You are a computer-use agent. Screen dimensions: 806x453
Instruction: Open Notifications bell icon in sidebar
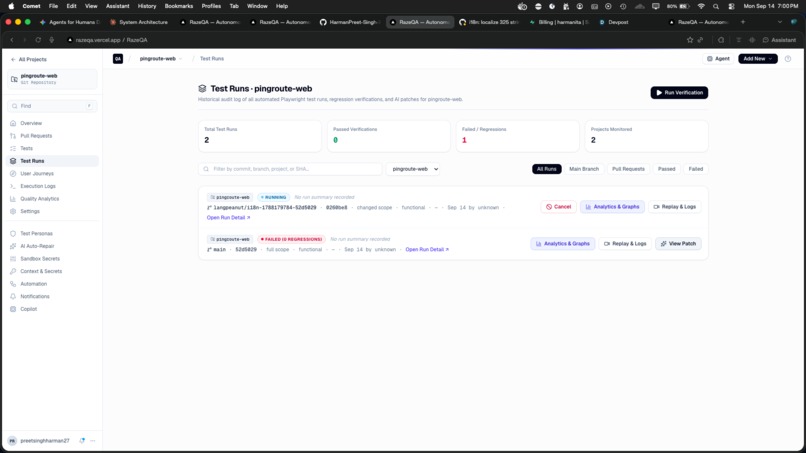[x=13, y=297]
